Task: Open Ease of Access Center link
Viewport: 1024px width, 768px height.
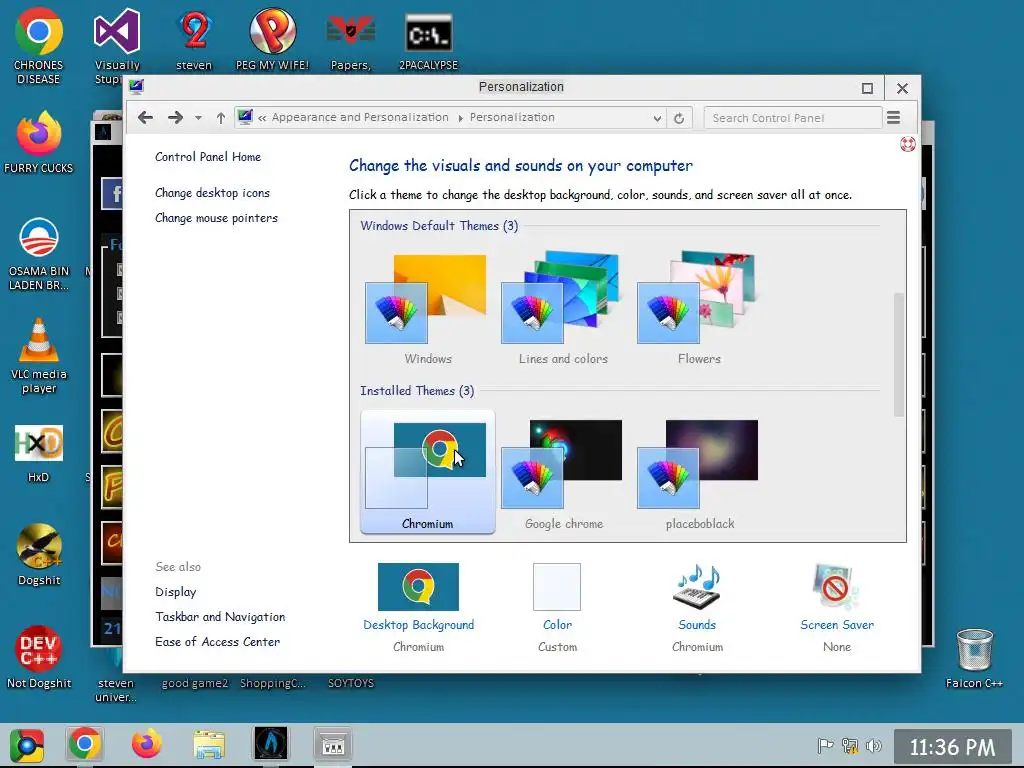Action: pos(217,641)
